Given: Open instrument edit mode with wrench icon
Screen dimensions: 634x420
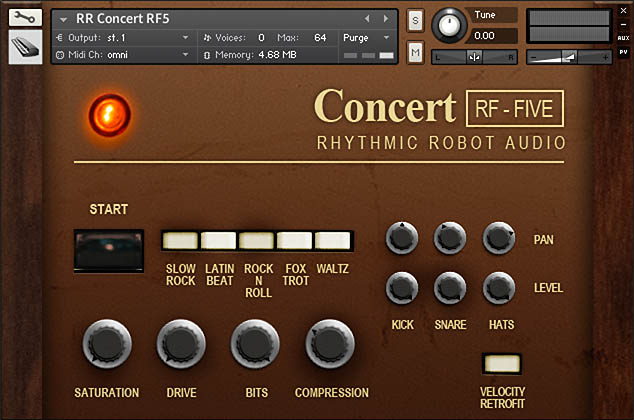Looking at the screenshot, I should coord(25,18).
